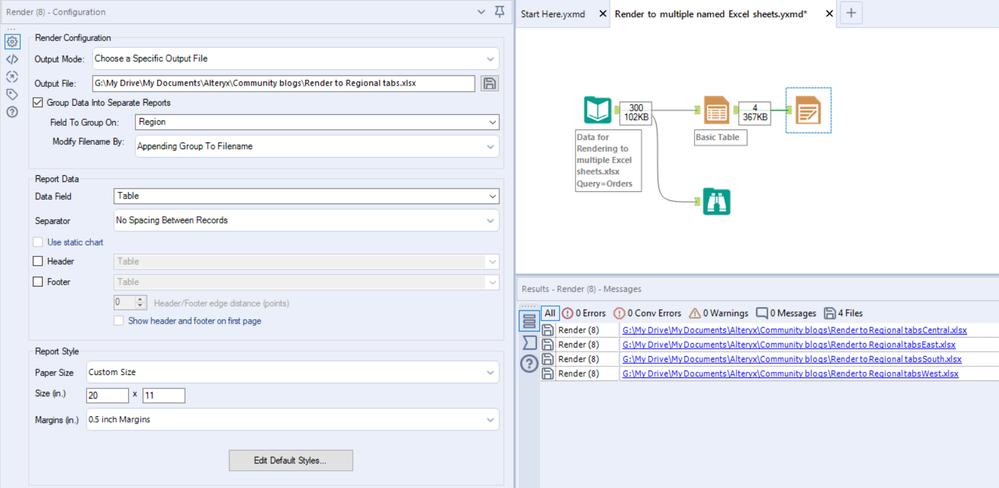Filter results by 4 Files
Image resolution: width=999 pixels, height=488 pixels.
[x=844, y=313]
